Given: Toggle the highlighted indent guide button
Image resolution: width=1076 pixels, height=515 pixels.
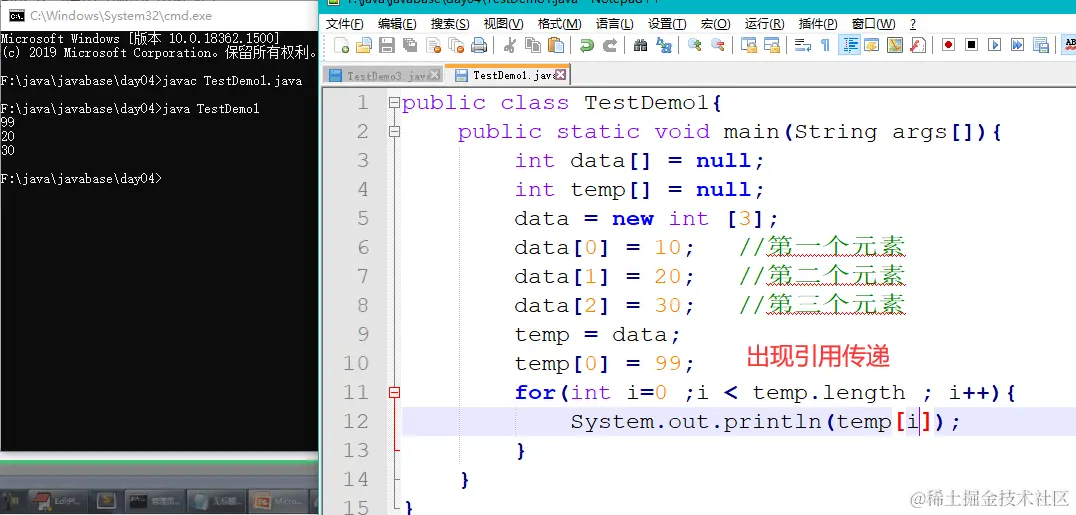Looking at the screenshot, I should pyautogui.click(x=850, y=45).
